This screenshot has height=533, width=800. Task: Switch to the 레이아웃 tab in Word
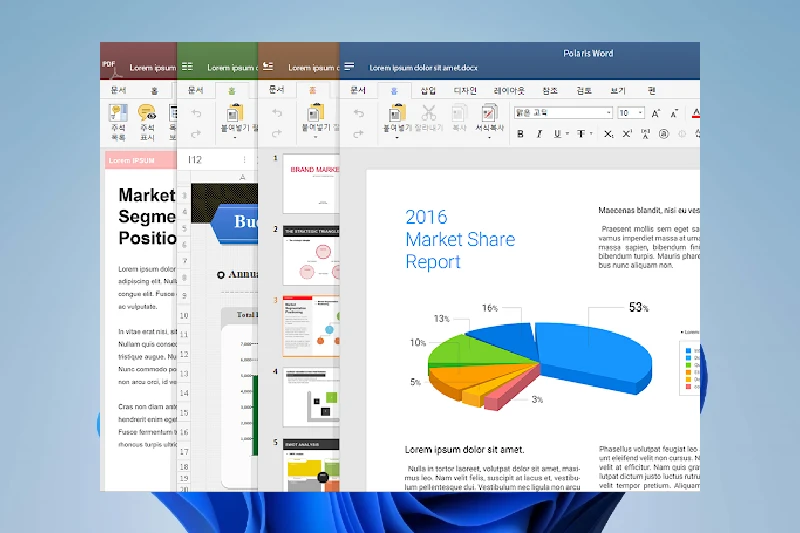point(509,91)
